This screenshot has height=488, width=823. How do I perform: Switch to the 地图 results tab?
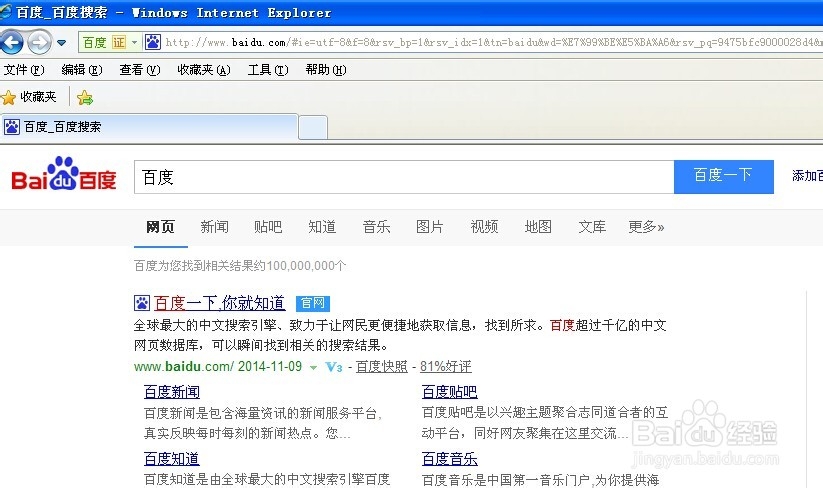pos(538,227)
